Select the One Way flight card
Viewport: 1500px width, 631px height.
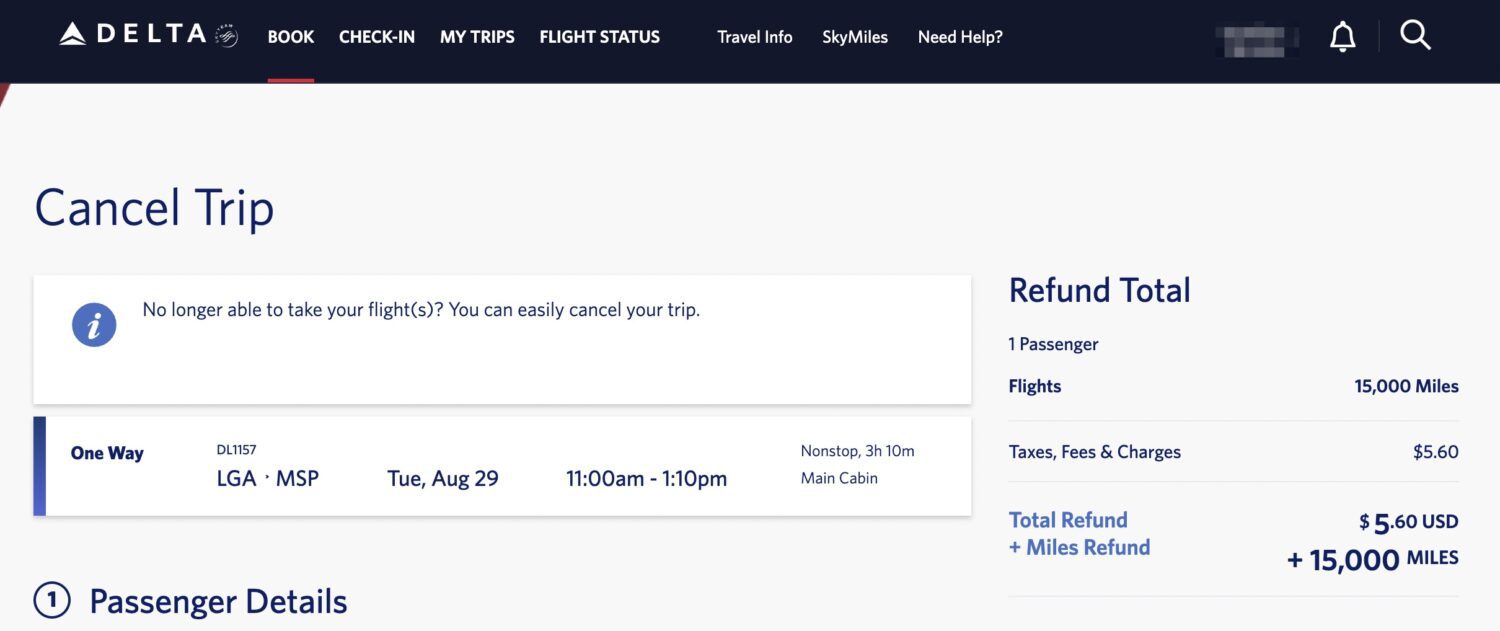[500, 465]
